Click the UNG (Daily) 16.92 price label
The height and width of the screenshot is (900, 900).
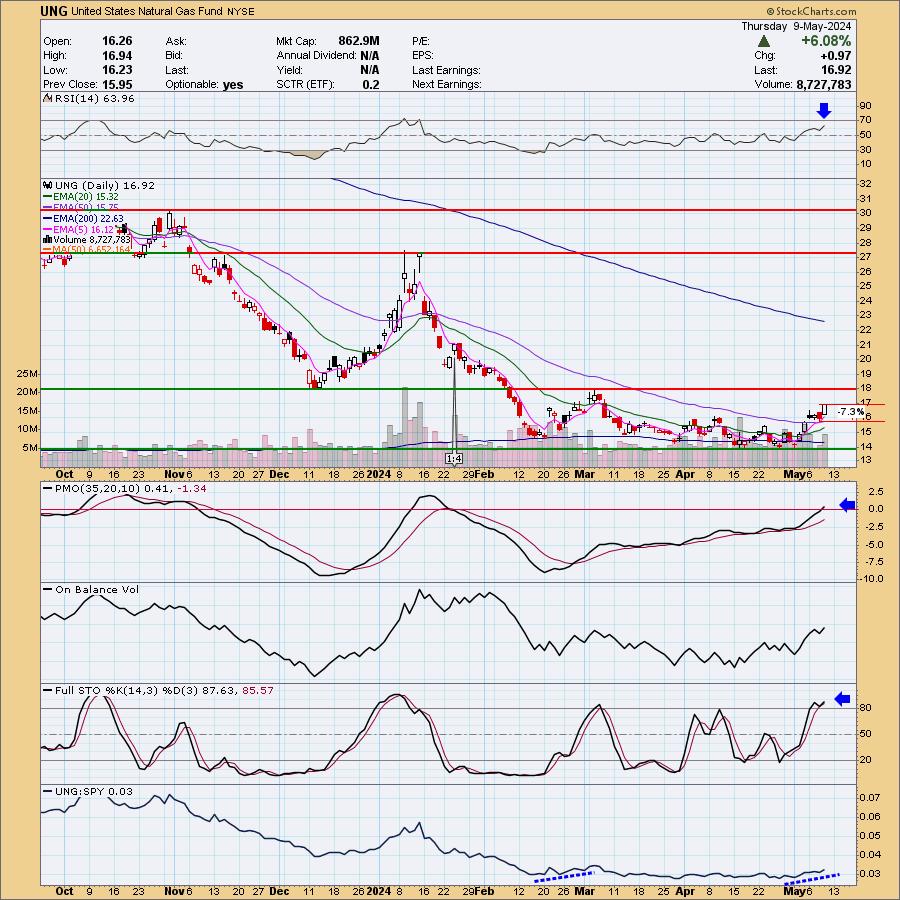coord(105,185)
